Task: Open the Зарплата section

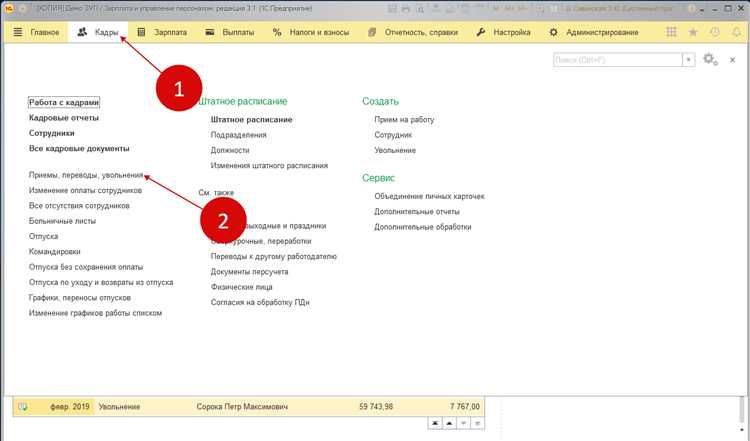Action: [162, 32]
